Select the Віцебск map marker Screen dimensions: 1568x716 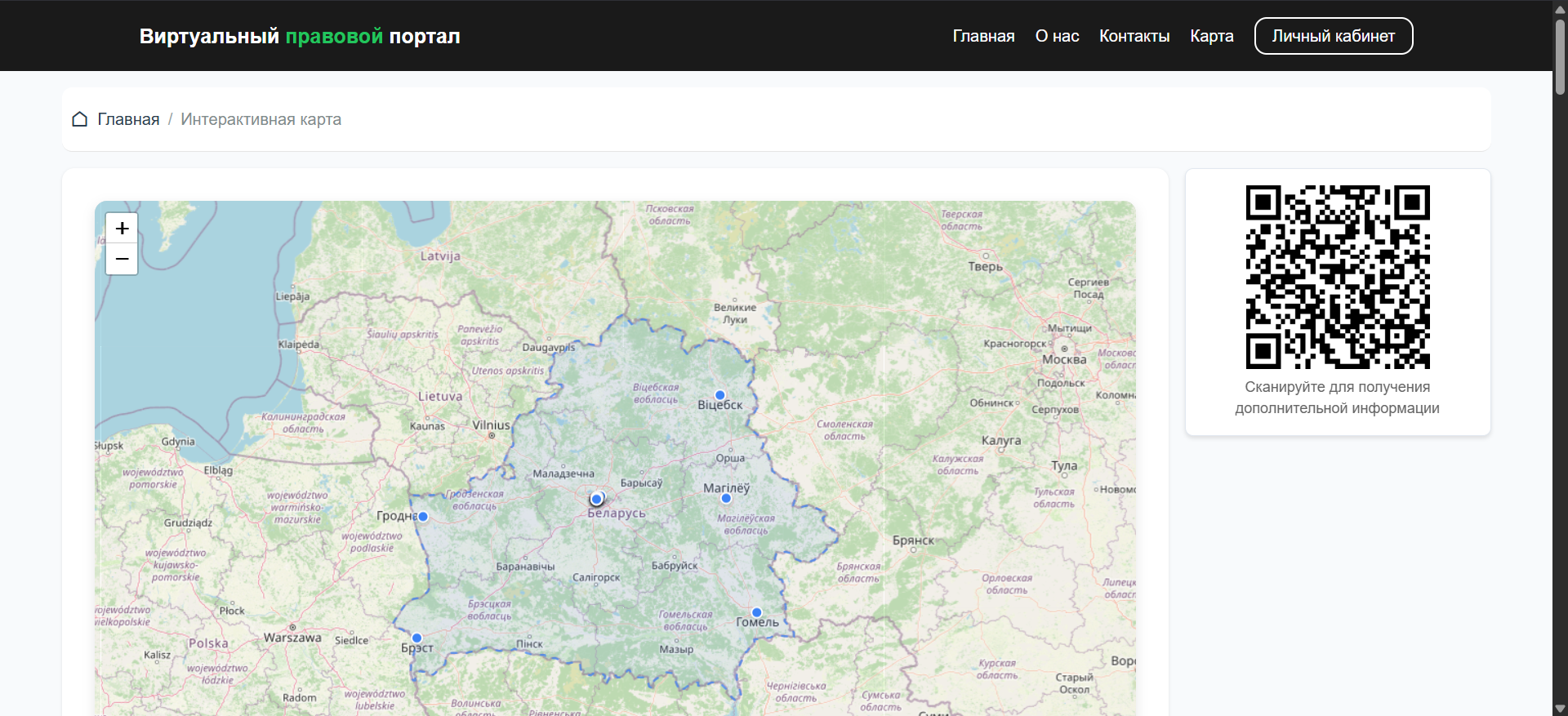[x=719, y=395]
